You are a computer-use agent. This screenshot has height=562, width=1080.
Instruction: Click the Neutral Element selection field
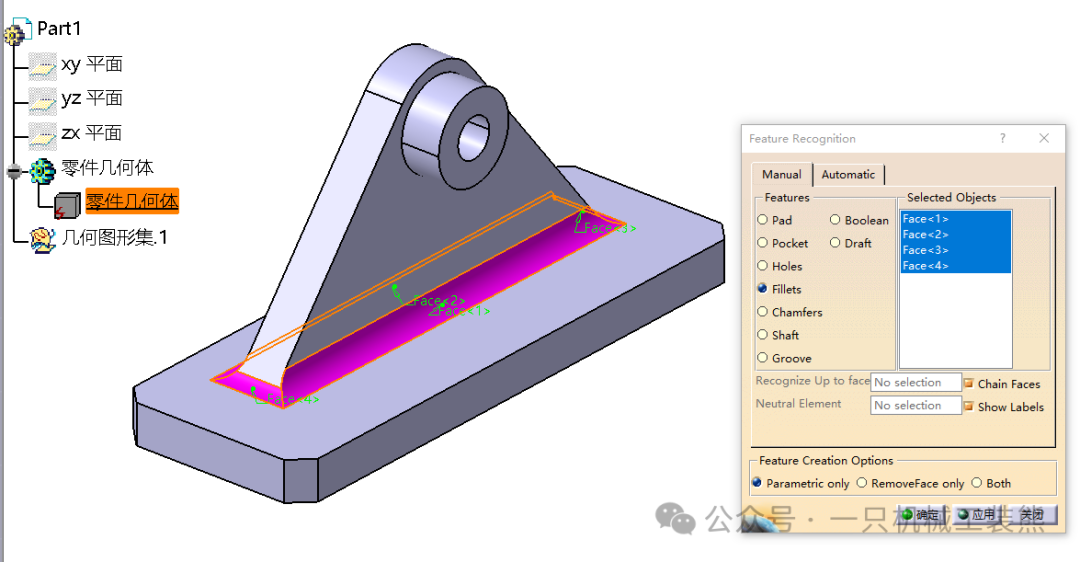(x=916, y=405)
